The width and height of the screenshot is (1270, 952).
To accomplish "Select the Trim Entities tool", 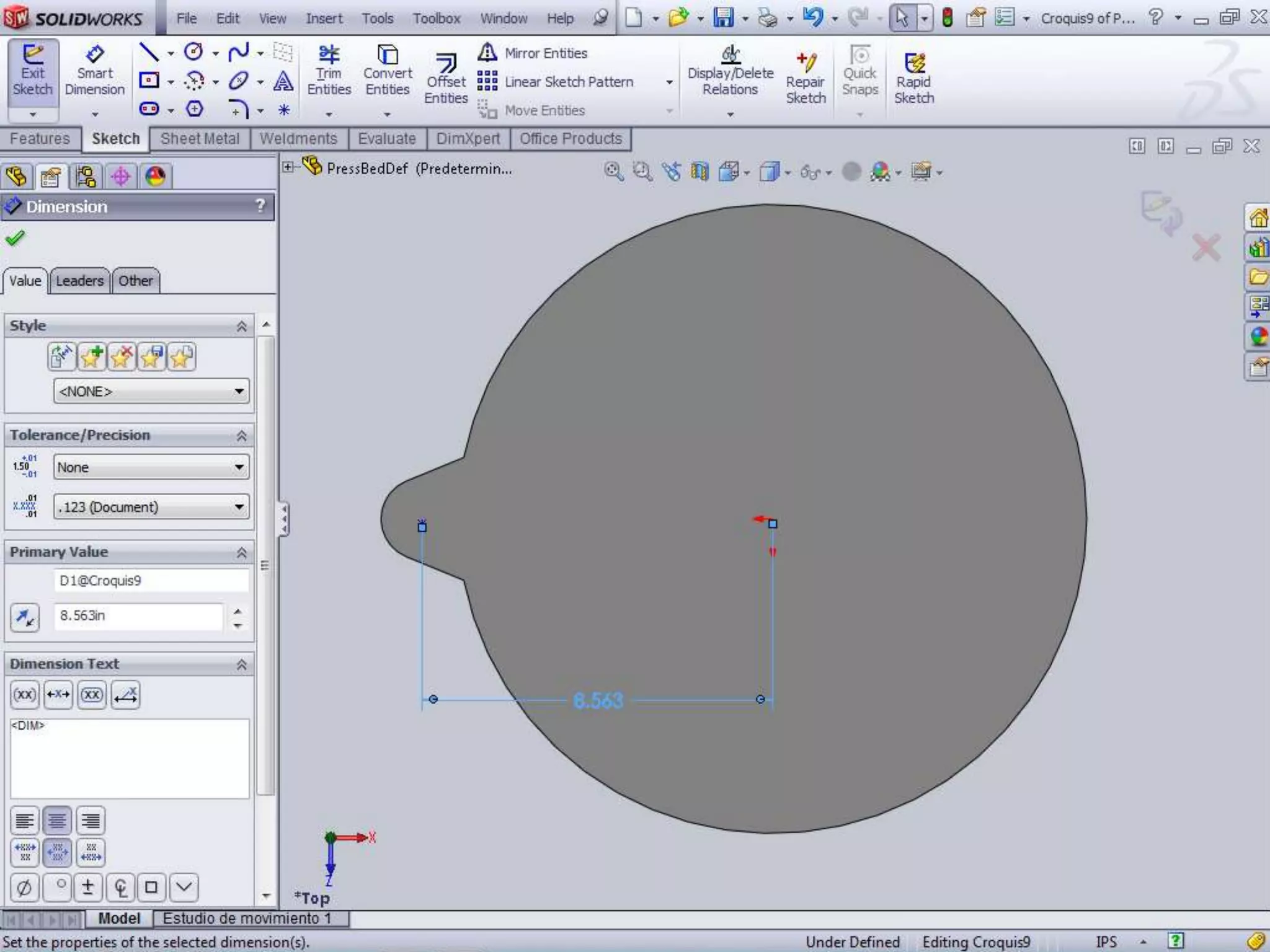I will coord(329,71).
